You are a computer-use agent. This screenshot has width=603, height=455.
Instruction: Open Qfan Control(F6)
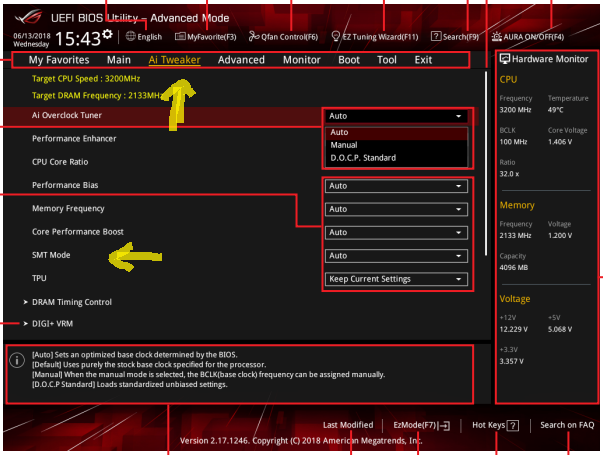(x=283, y=37)
